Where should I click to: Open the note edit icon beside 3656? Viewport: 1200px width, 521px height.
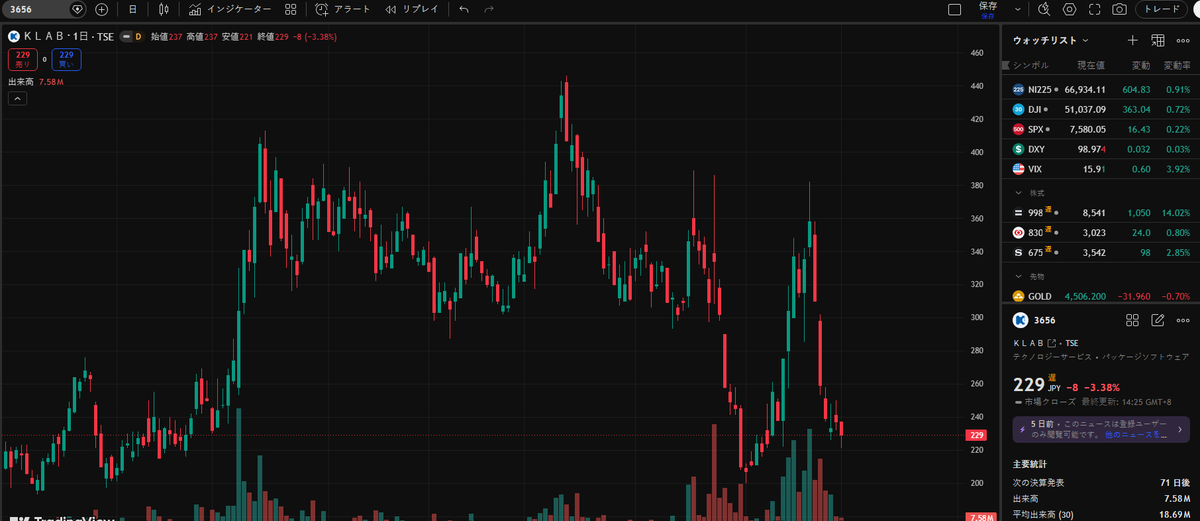tap(1158, 321)
